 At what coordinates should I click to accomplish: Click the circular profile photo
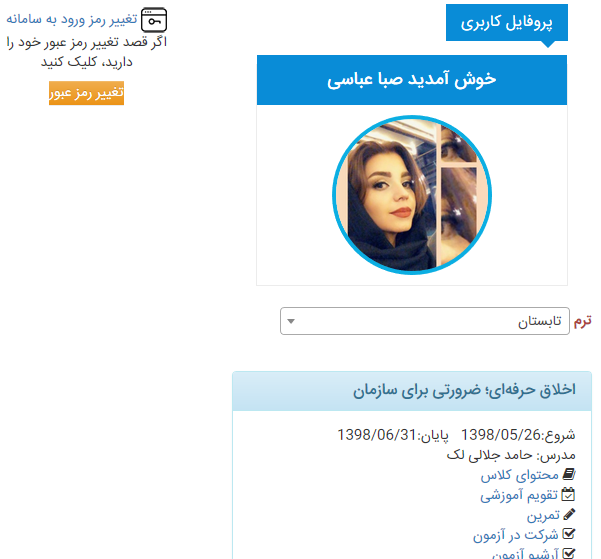click(412, 195)
